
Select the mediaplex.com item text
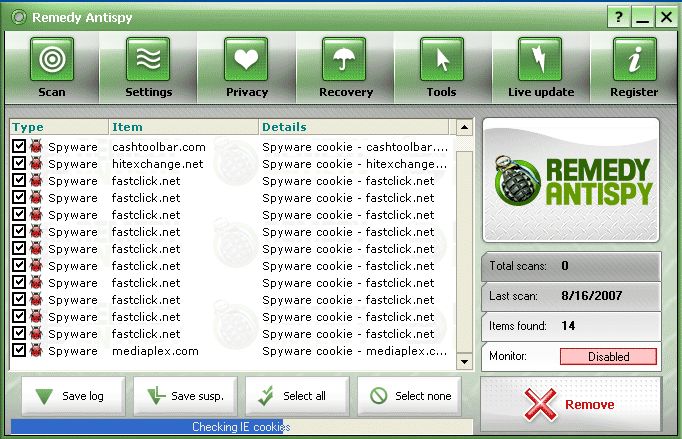(x=155, y=351)
